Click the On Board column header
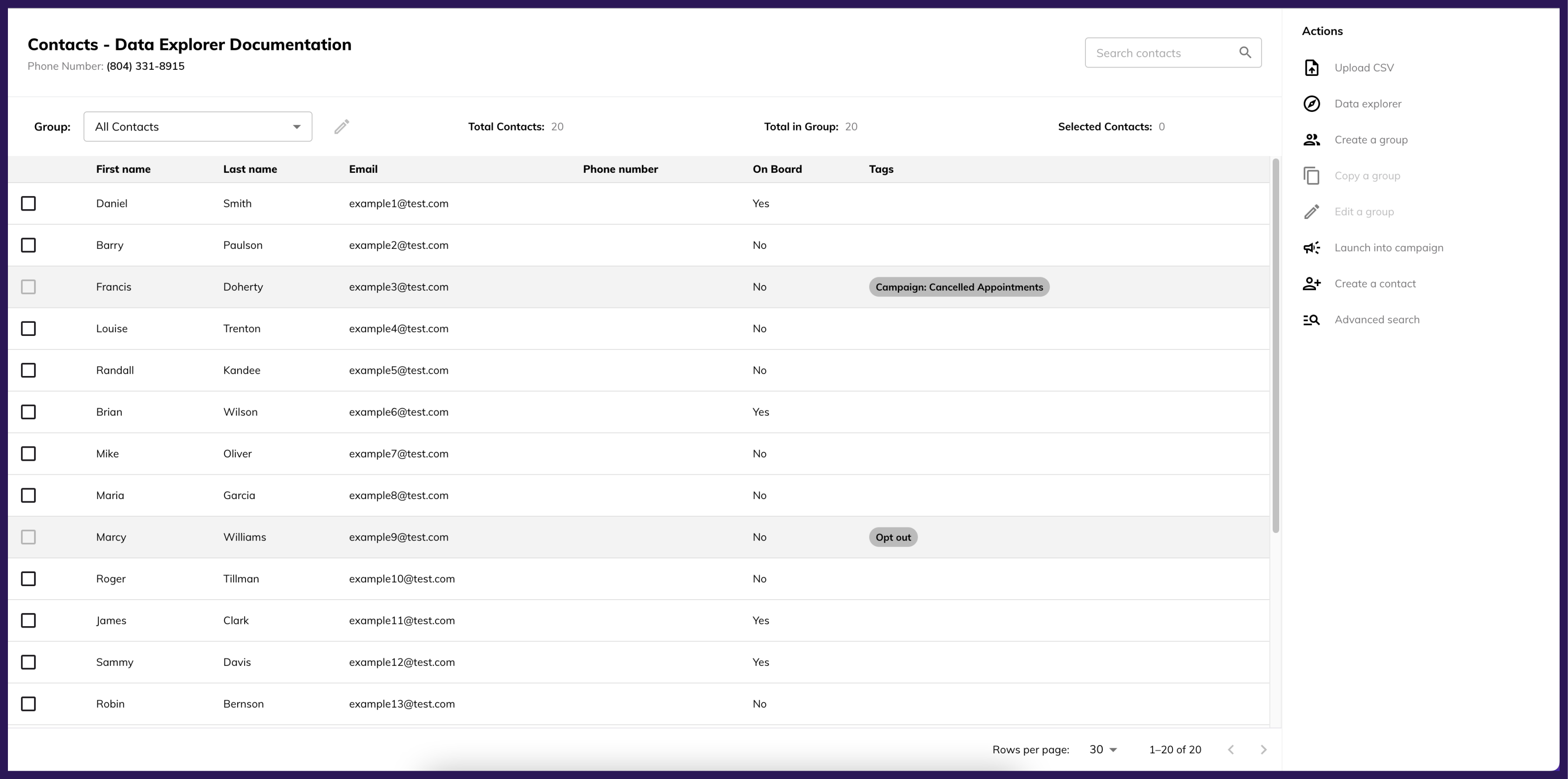 [x=777, y=169]
